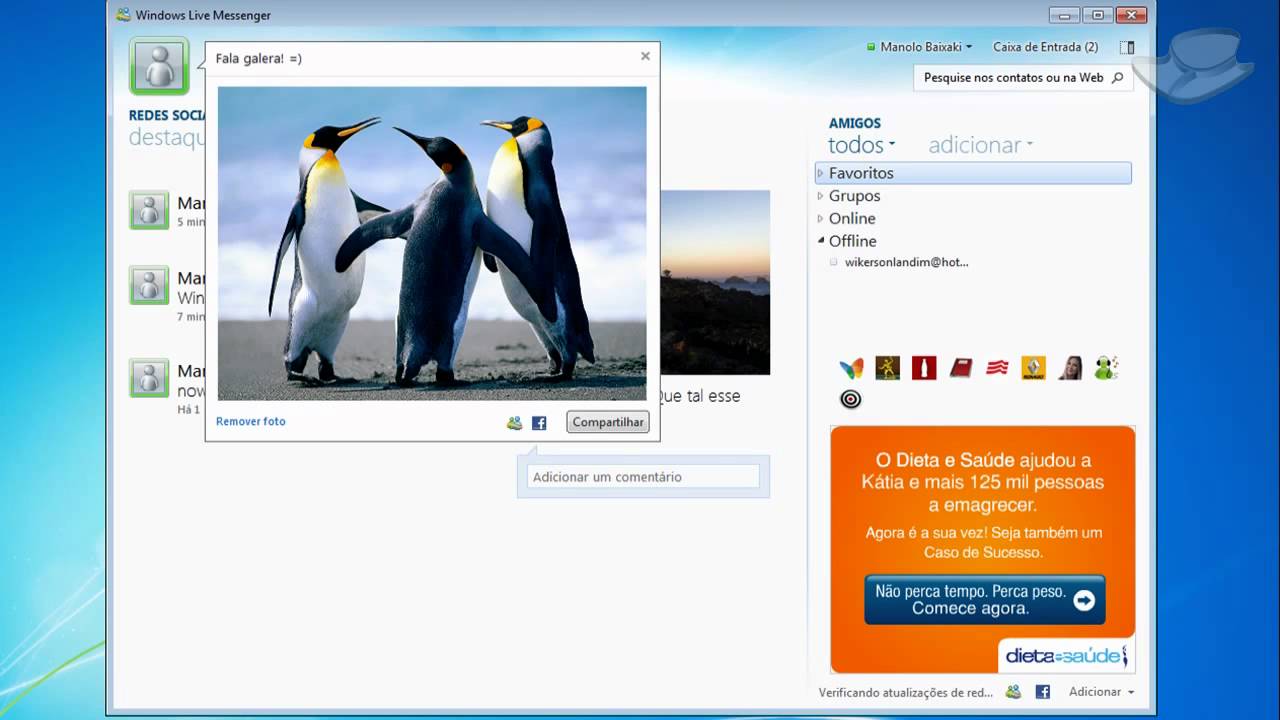Screen dimensions: 1280x720
Task: Open Caixa de Entrada (2)
Action: (x=1045, y=47)
